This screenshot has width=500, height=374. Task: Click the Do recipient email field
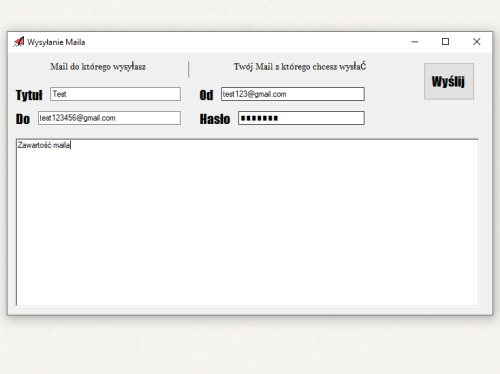point(109,118)
